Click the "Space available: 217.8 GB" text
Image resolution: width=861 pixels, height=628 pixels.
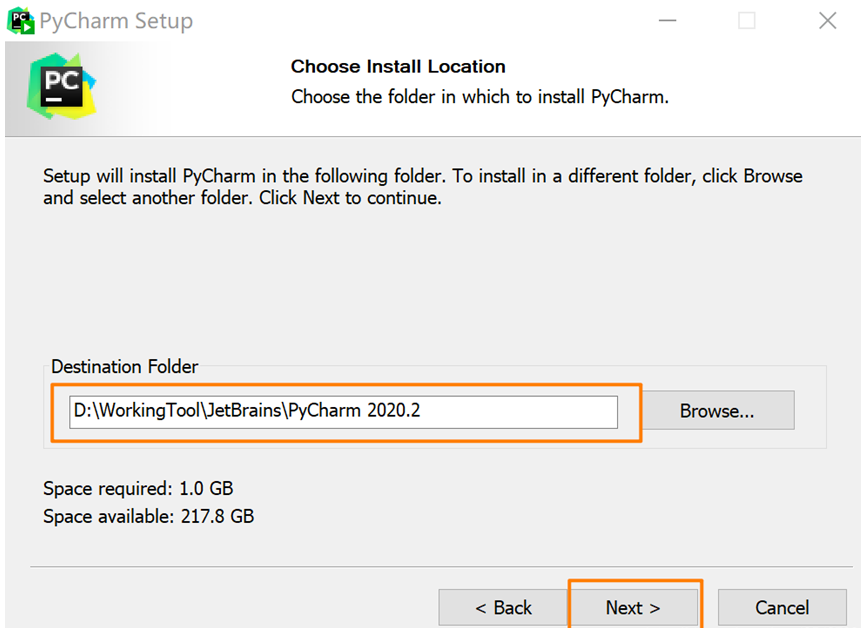[x=148, y=517]
